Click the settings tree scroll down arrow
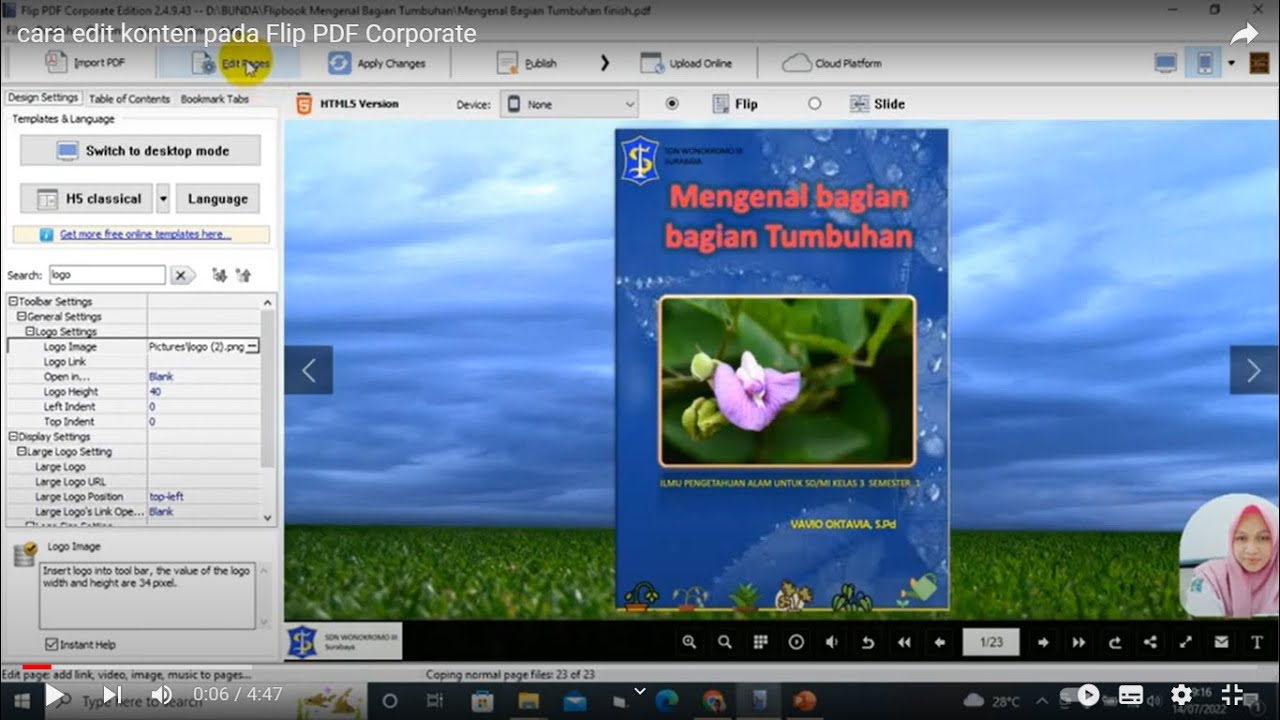The width and height of the screenshot is (1280, 720). coord(267,517)
